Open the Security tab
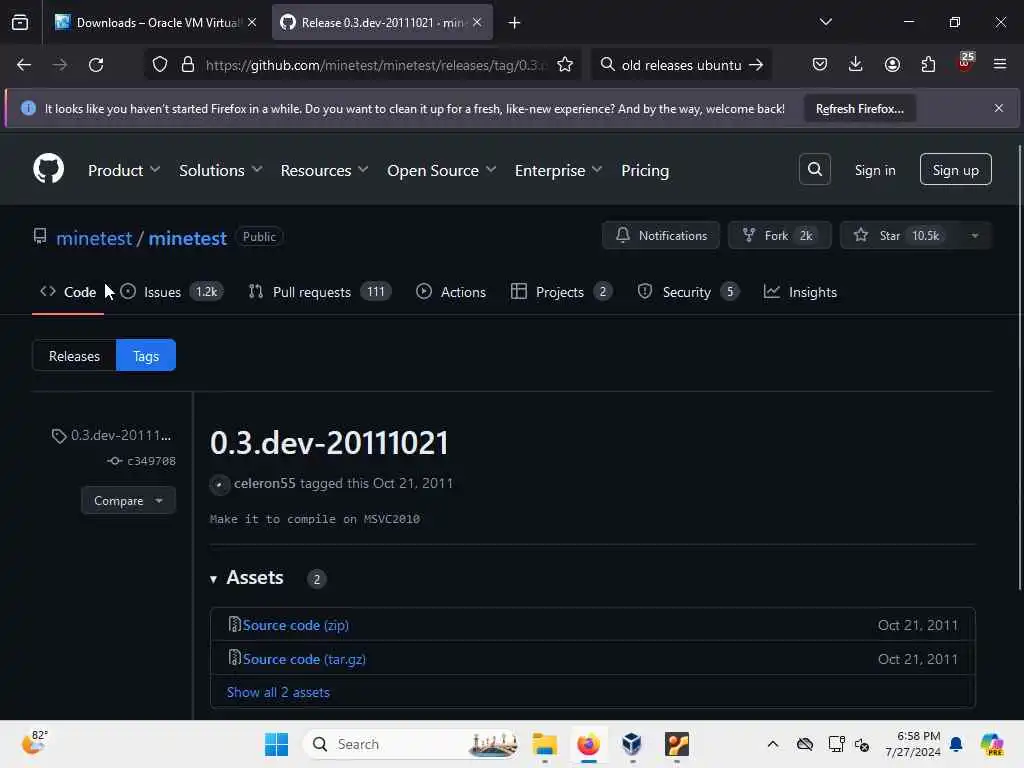Viewport: 1024px width, 768px height. pyautogui.click(x=688, y=292)
